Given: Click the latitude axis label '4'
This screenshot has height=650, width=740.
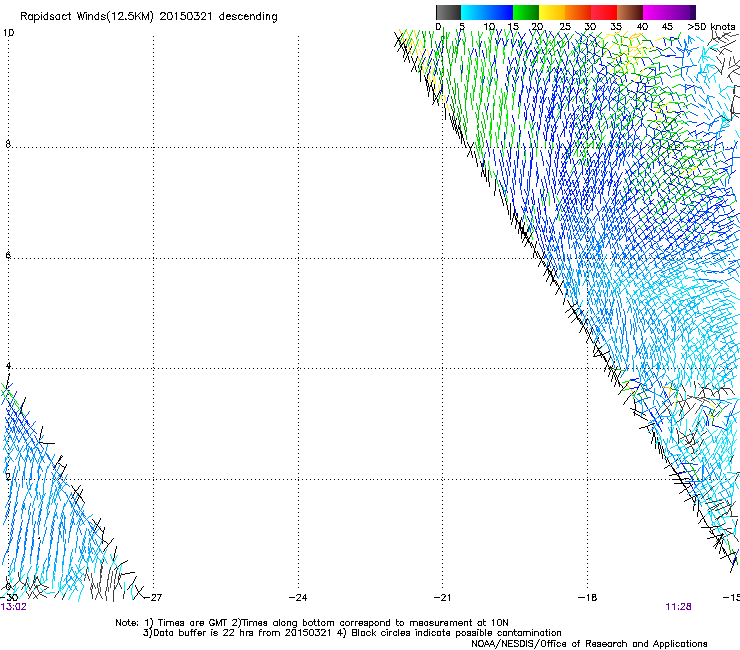Looking at the screenshot, I should point(8,365).
